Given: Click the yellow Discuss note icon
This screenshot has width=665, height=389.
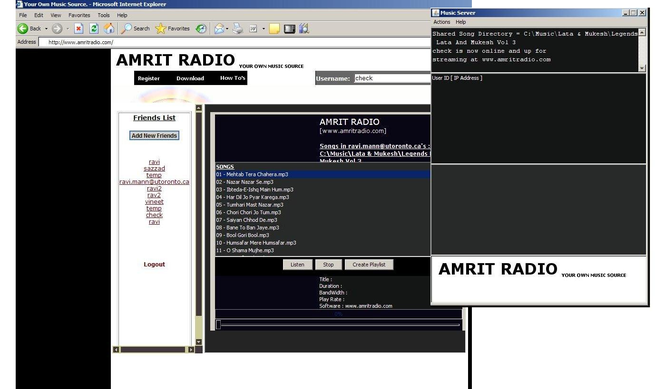Looking at the screenshot, I should click(274, 28).
